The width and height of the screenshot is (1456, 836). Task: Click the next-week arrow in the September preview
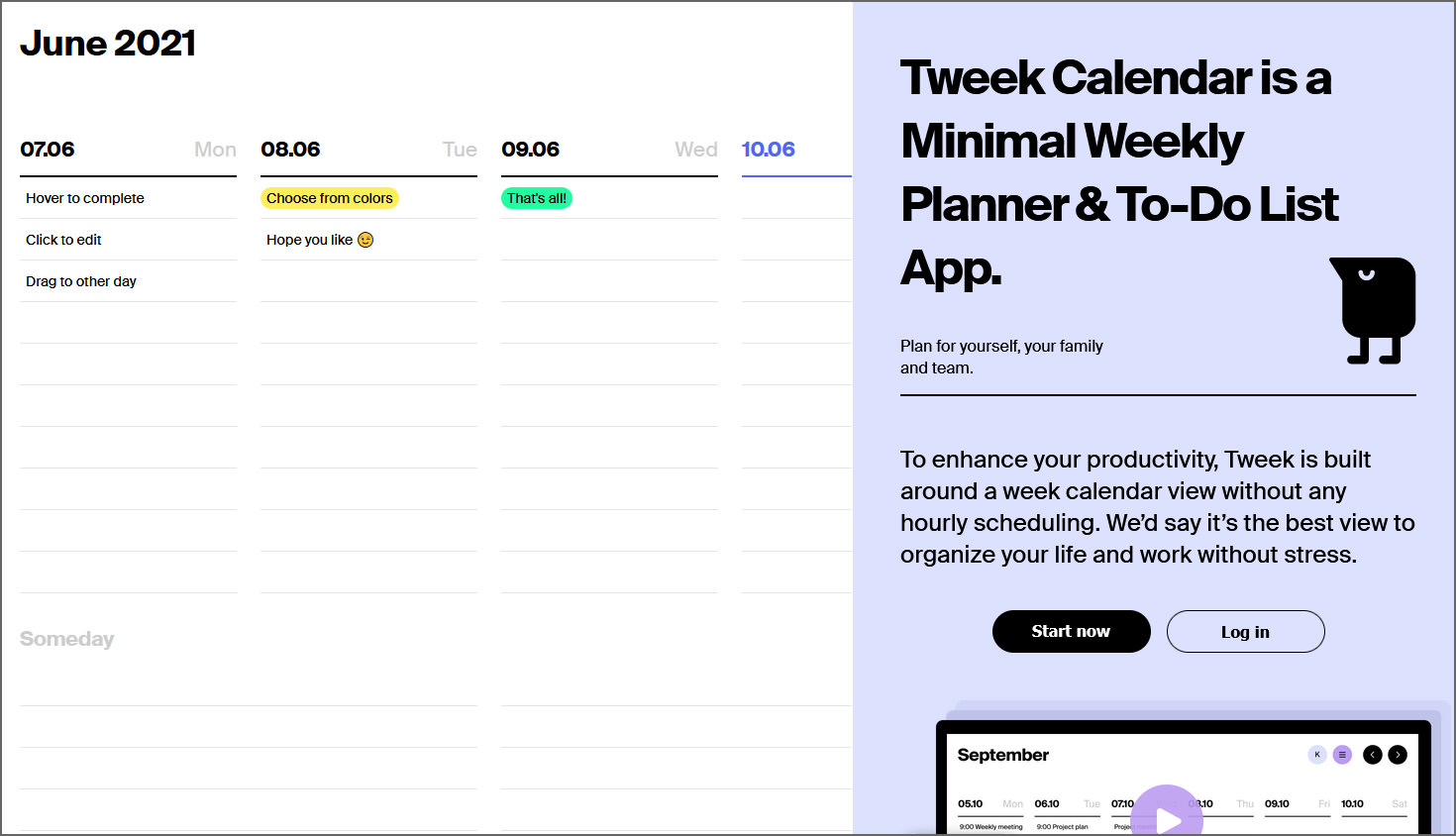pos(1398,754)
